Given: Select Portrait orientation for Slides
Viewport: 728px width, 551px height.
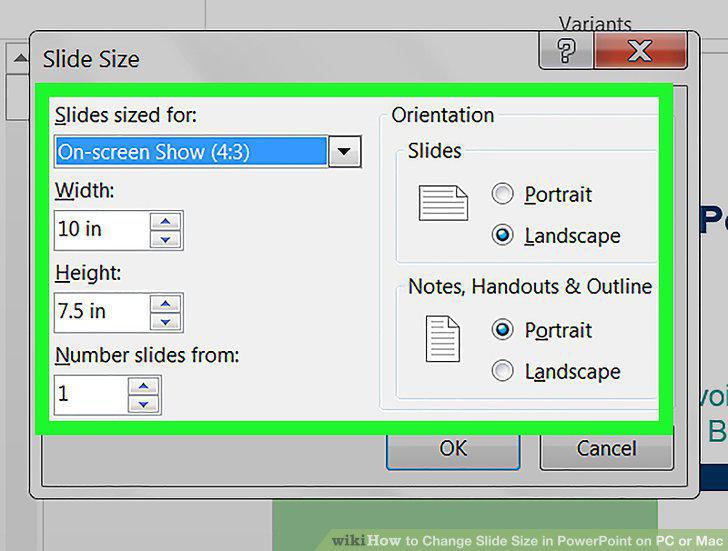Looking at the screenshot, I should (502, 194).
